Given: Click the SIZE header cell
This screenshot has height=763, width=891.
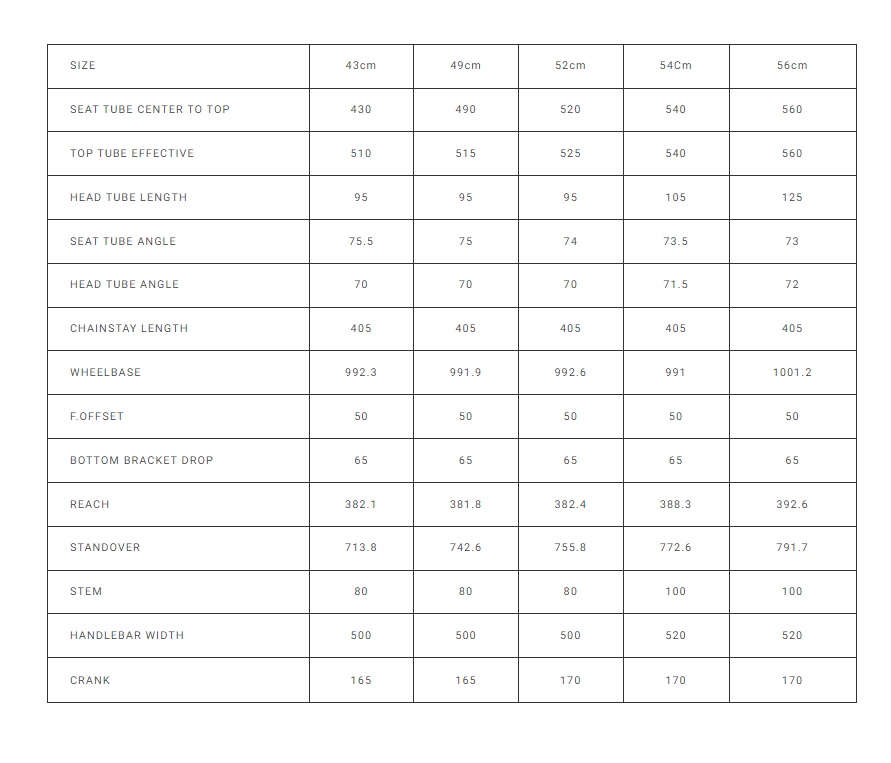Looking at the screenshot, I should (x=83, y=66).
